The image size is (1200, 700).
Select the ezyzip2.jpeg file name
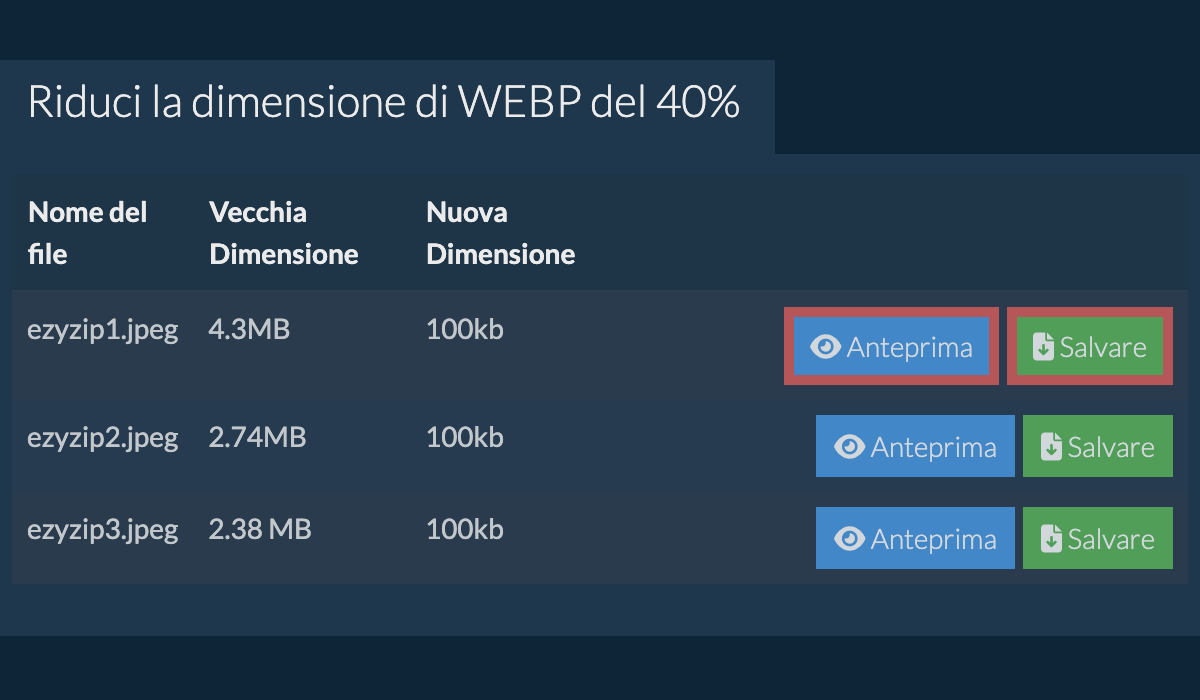pos(102,437)
